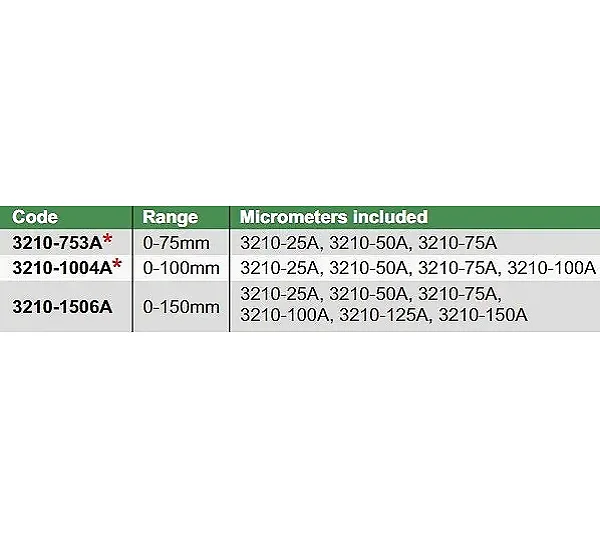
Task: Click 3210-50A in the 0-100mm row
Action: 369,268
